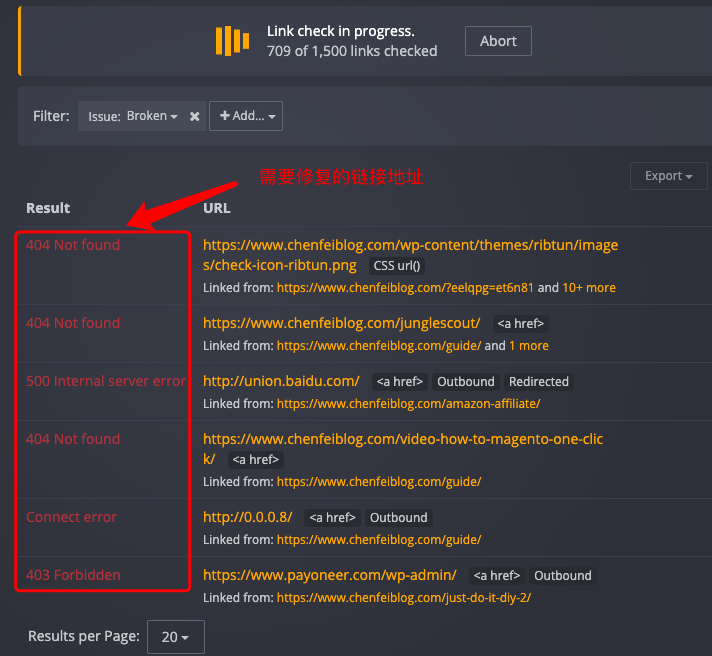Click Outbound tag on payoneer row
This screenshot has height=656, width=712.
(563, 576)
